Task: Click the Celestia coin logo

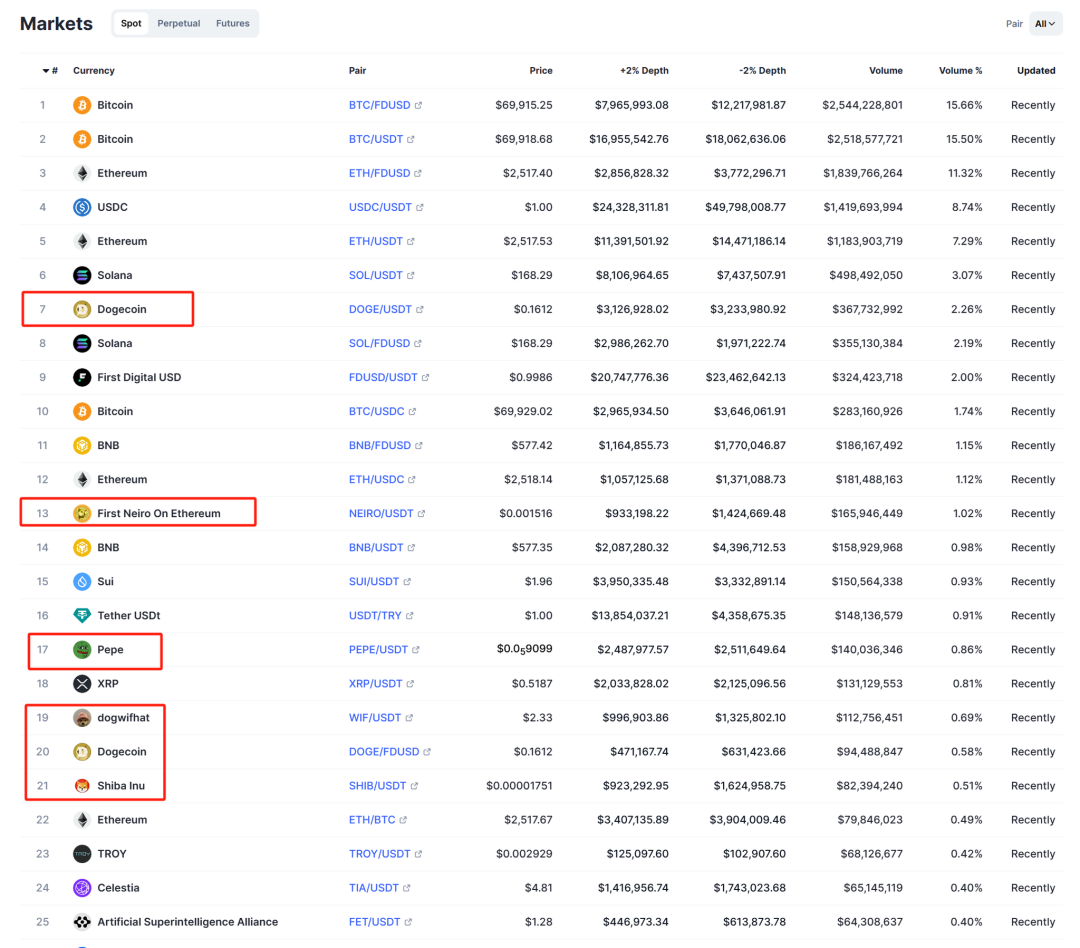Action: tap(80, 887)
